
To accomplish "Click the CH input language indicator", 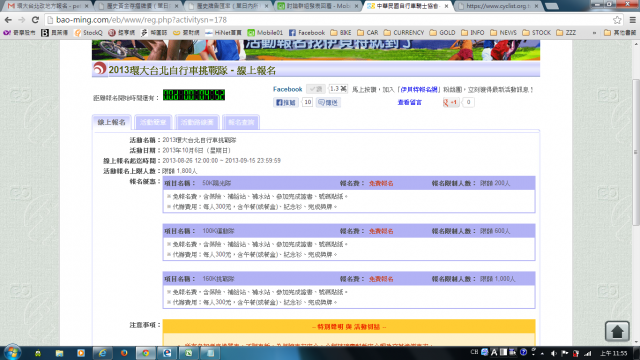I will click(x=474, y=352).
